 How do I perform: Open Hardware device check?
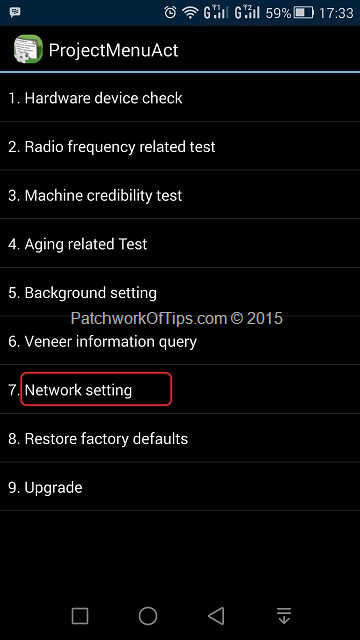[x=180, y=98]
